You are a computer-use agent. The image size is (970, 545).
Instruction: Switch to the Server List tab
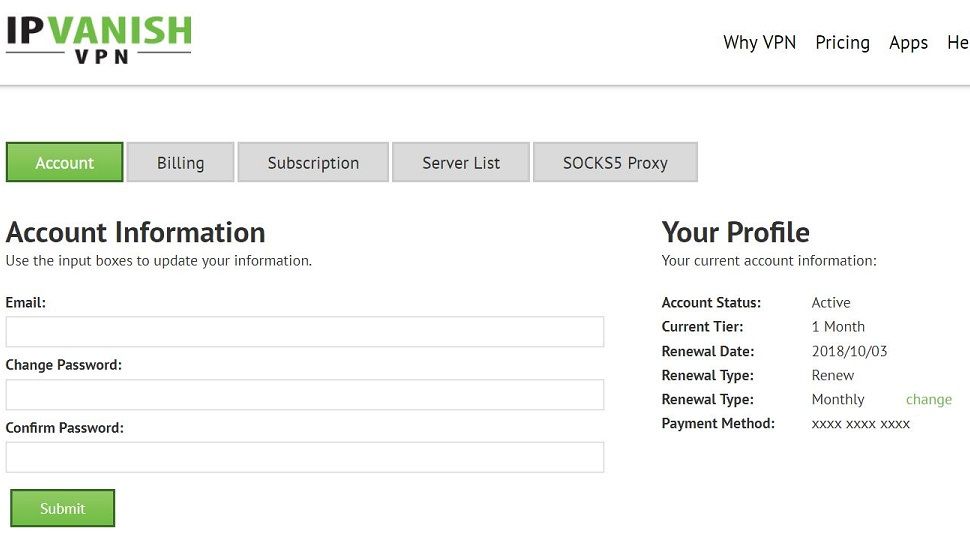(x=461, y=163)
